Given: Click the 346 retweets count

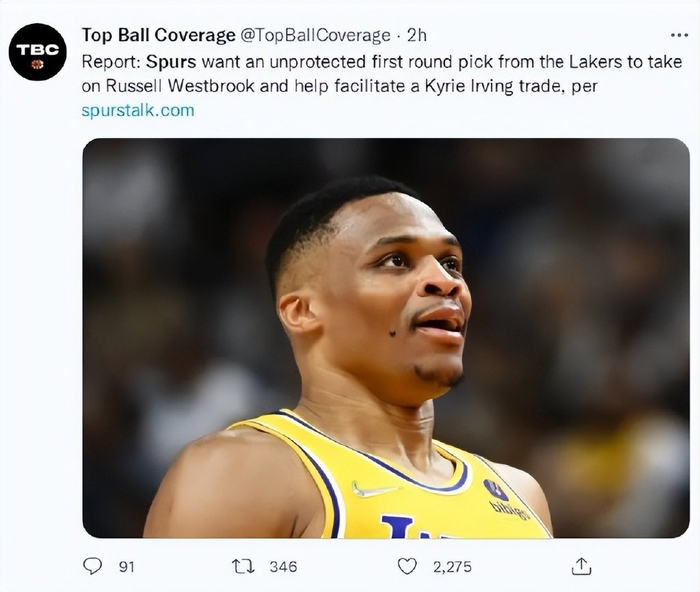Looking at the screenshot, I should (283, 566).
